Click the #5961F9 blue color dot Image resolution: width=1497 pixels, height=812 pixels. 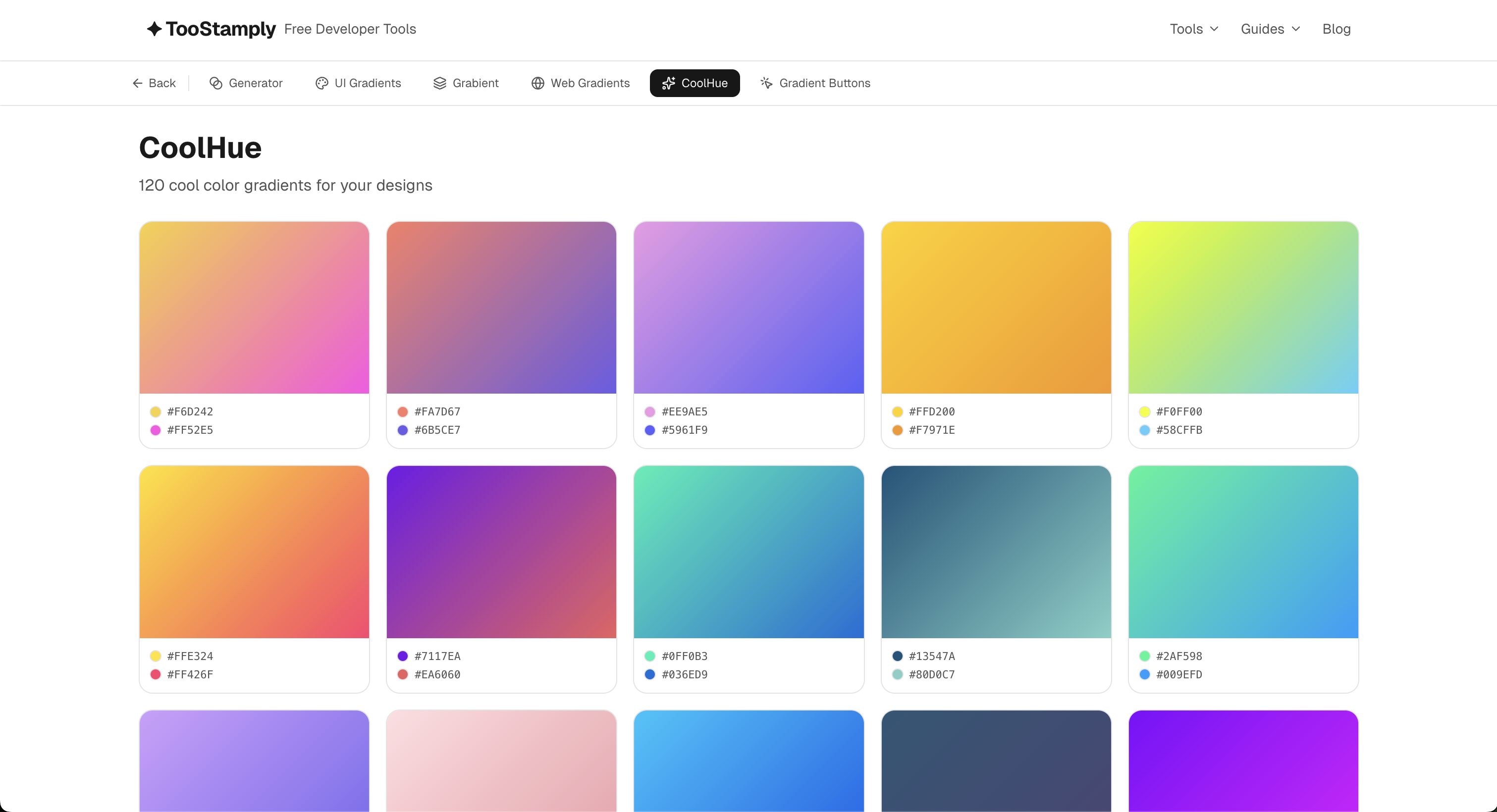tap(650, 430)
